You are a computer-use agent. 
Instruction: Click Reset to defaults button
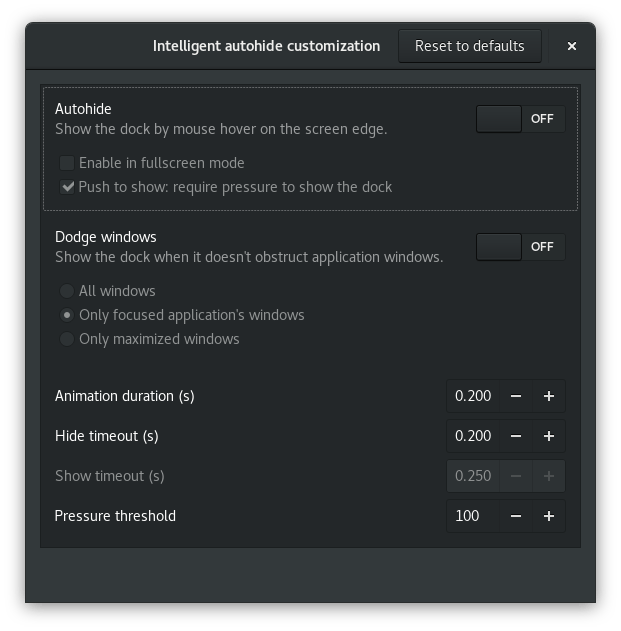click(470, 46)
